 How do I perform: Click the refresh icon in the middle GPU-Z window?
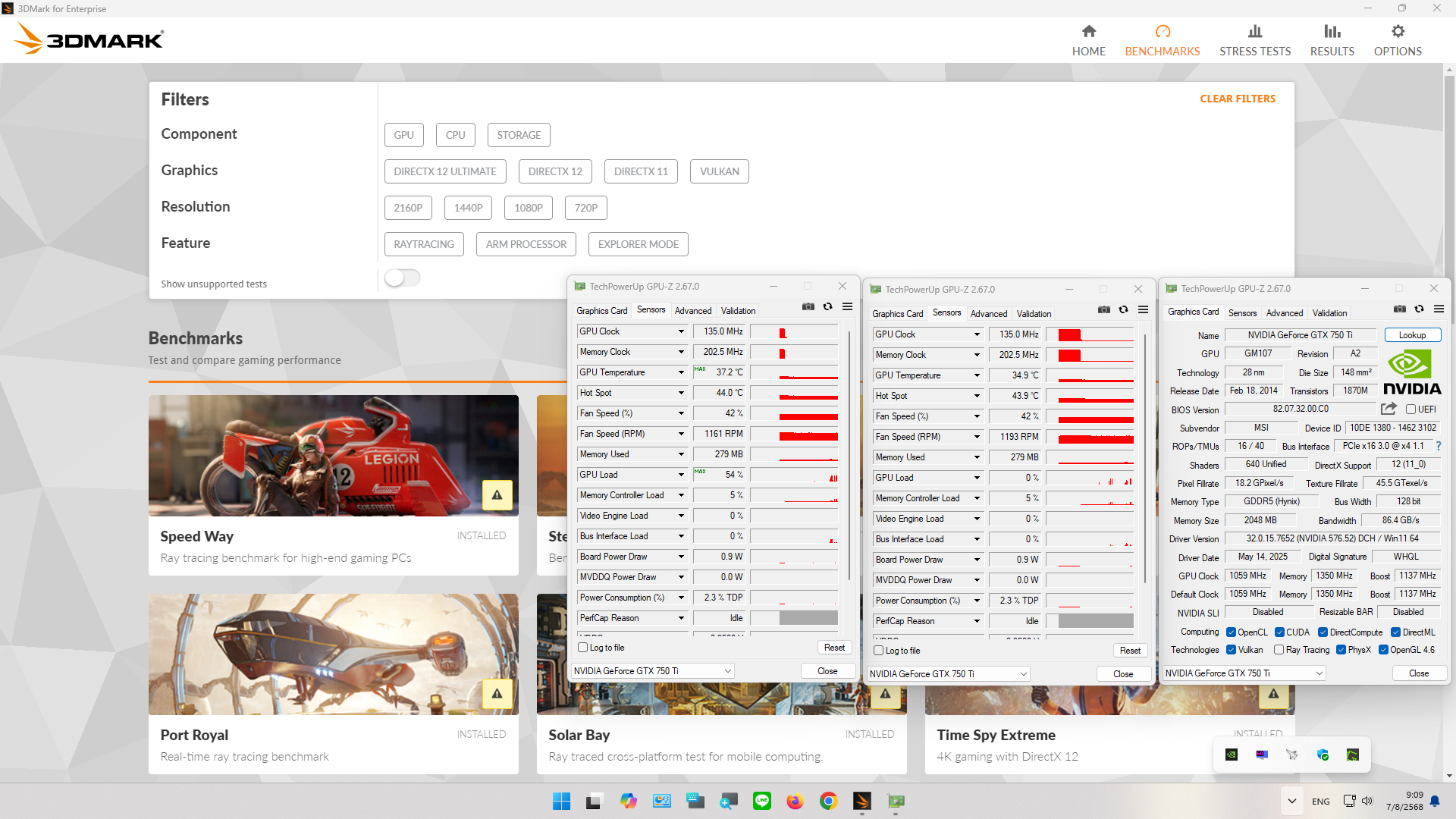pos(1123,309)
